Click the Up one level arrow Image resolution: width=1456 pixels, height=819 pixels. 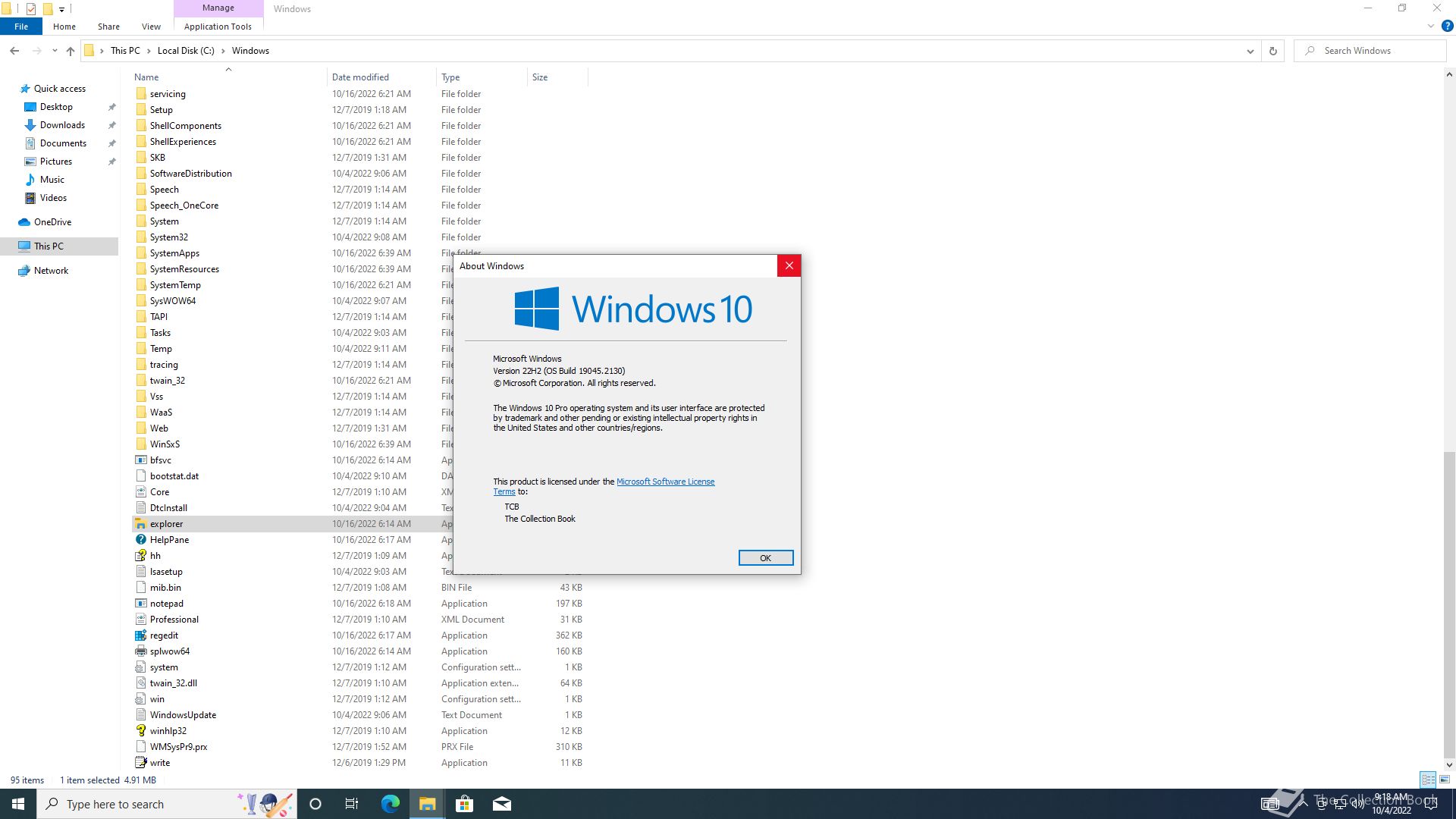[x=71, y=51]
